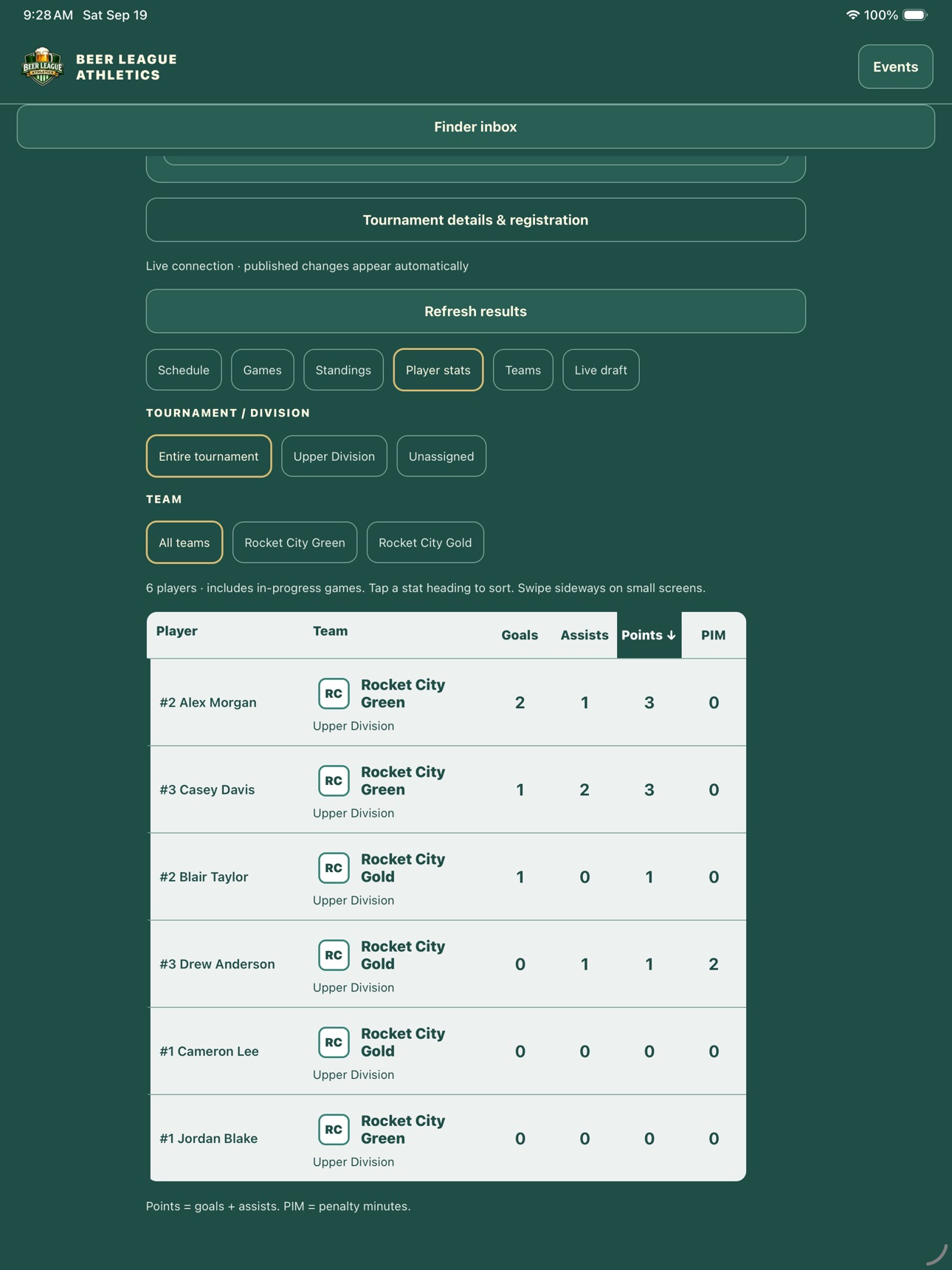Viewport: 952px width, 1270px height.
Task: Select player #1 Jordan Blake
Action: (x=209, y=1138)
